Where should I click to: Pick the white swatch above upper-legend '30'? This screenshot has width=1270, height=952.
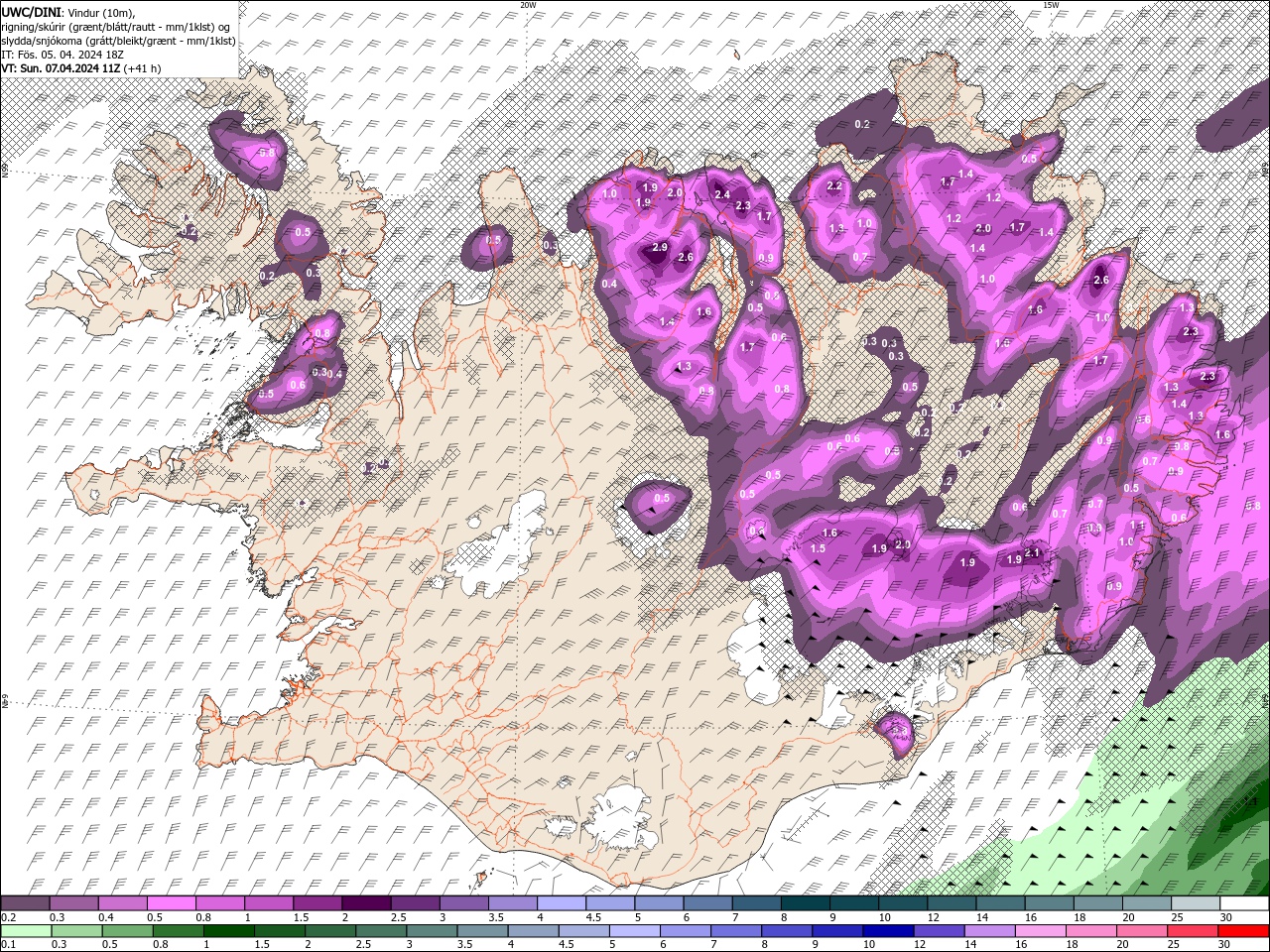1244,903
